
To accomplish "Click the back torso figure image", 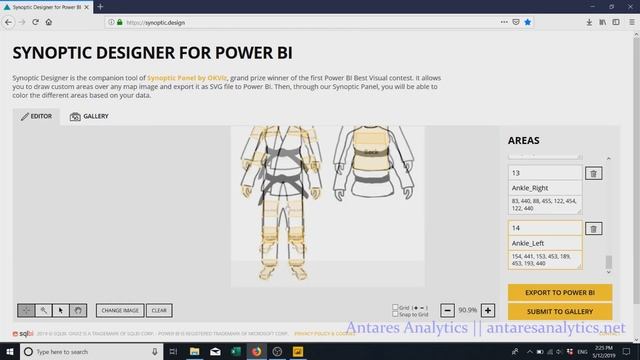I will 374,163.
